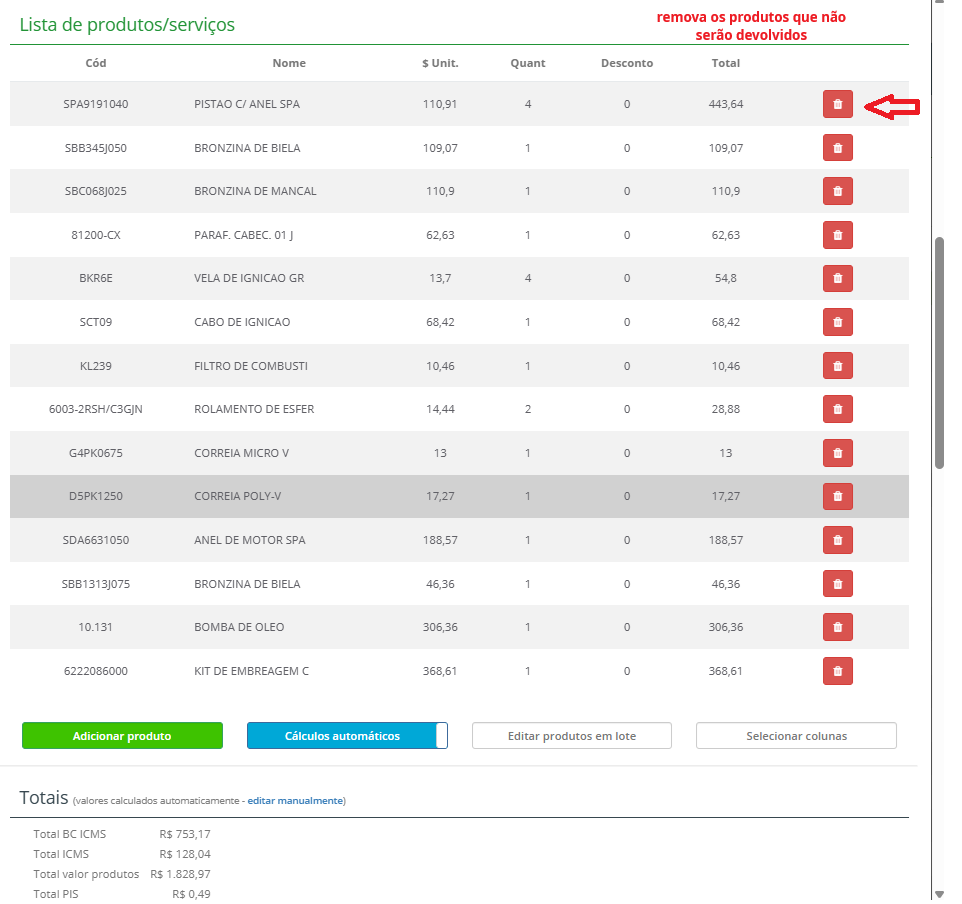This screenshot has height=904, width=962.
Task: Select the Total BC ICMS value R$ 753,17
Action: coord(185,834)
